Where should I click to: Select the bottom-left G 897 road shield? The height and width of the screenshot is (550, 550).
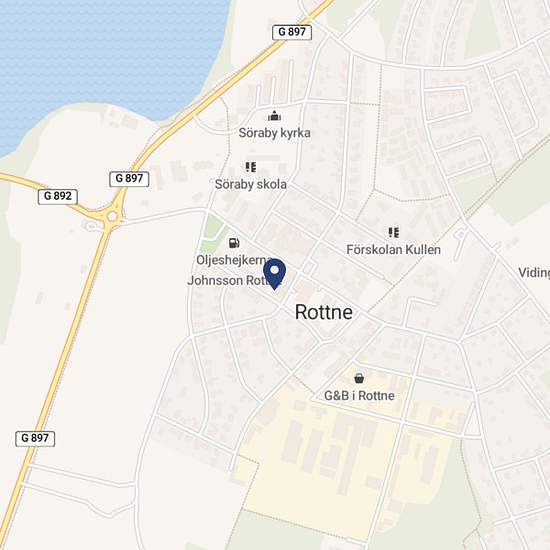[x=35, y=438]
